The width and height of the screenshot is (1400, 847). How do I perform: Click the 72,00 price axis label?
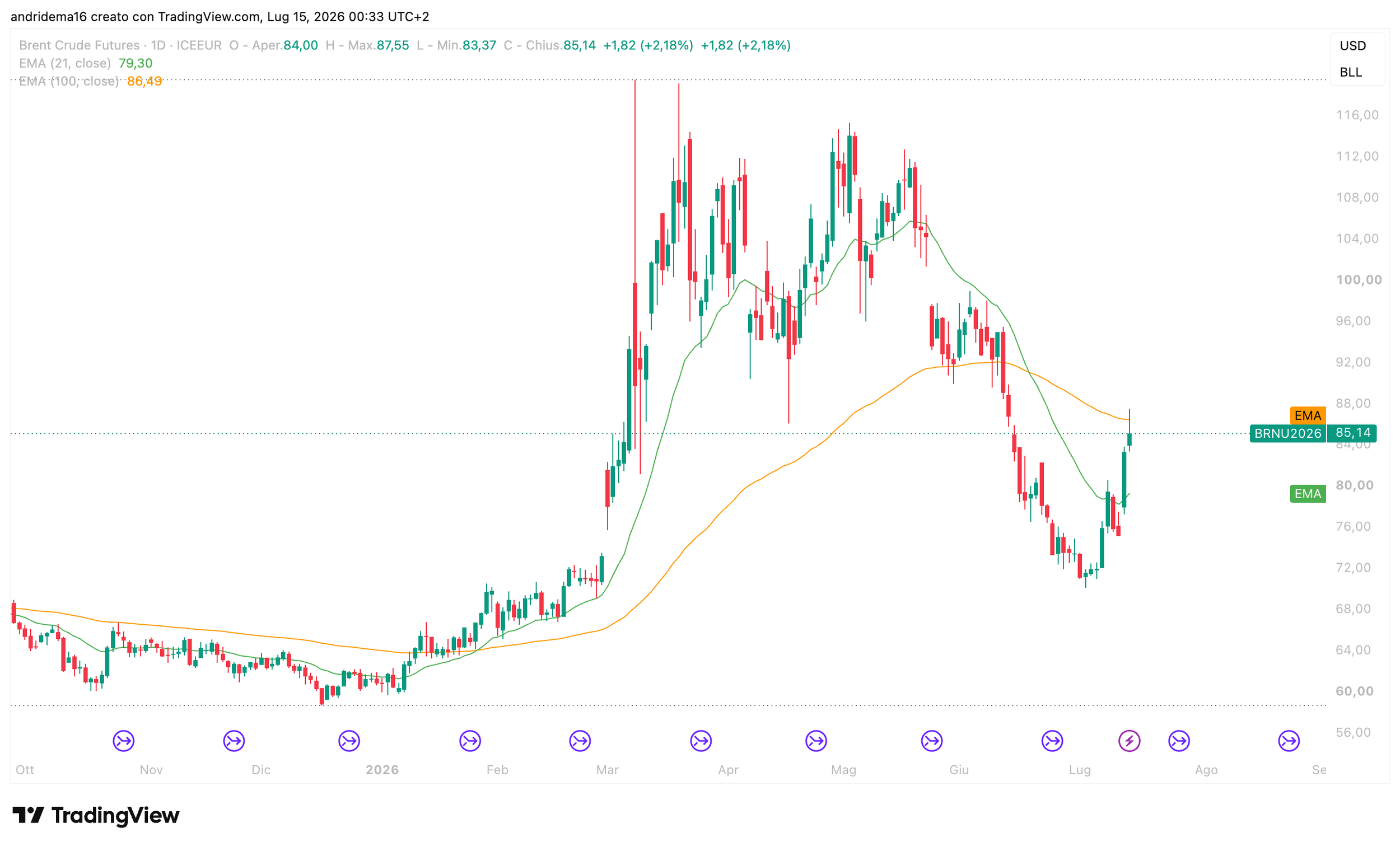[1353, 568]
